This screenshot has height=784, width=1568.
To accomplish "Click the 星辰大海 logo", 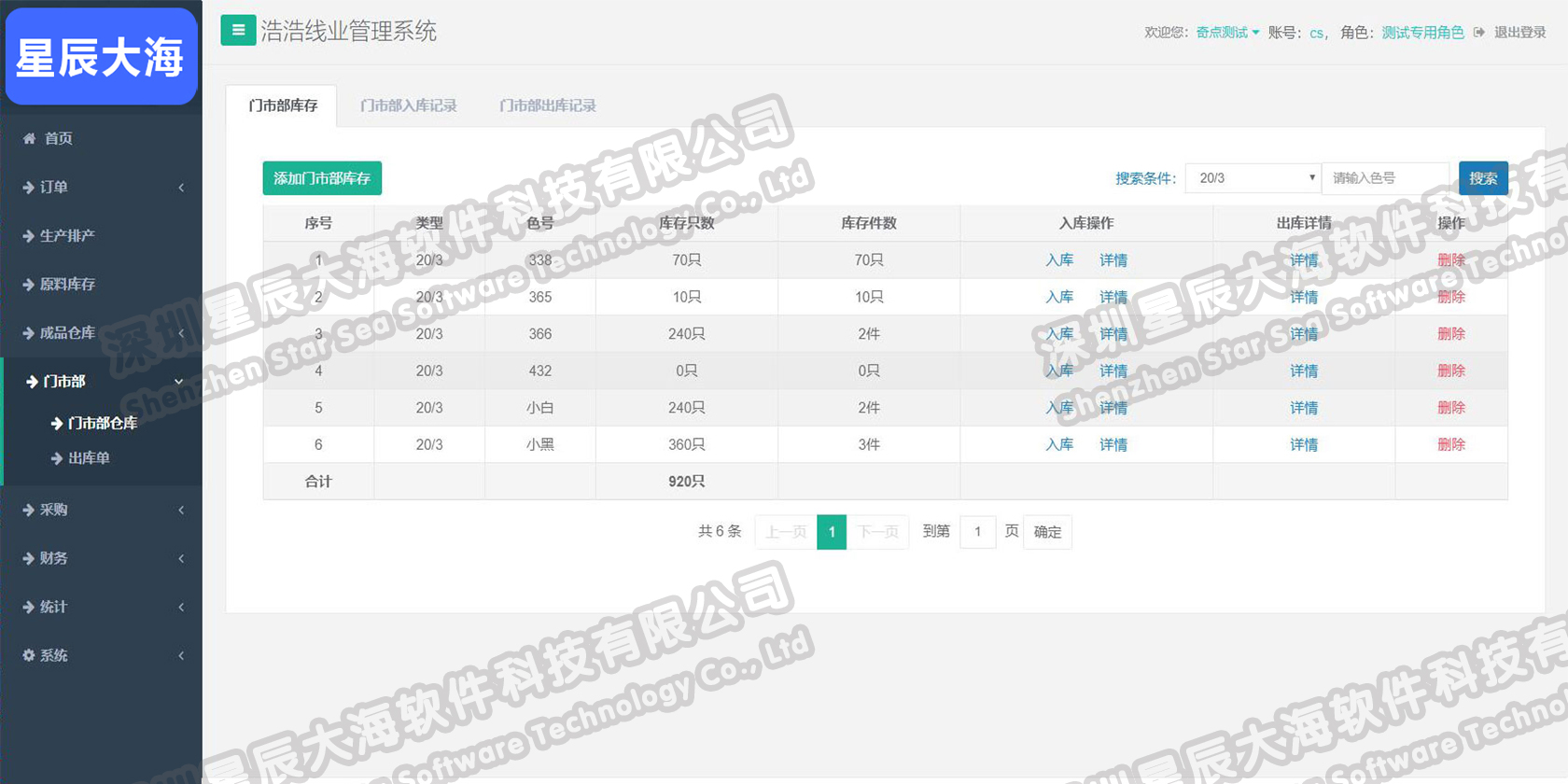I will tap(101, 58).
